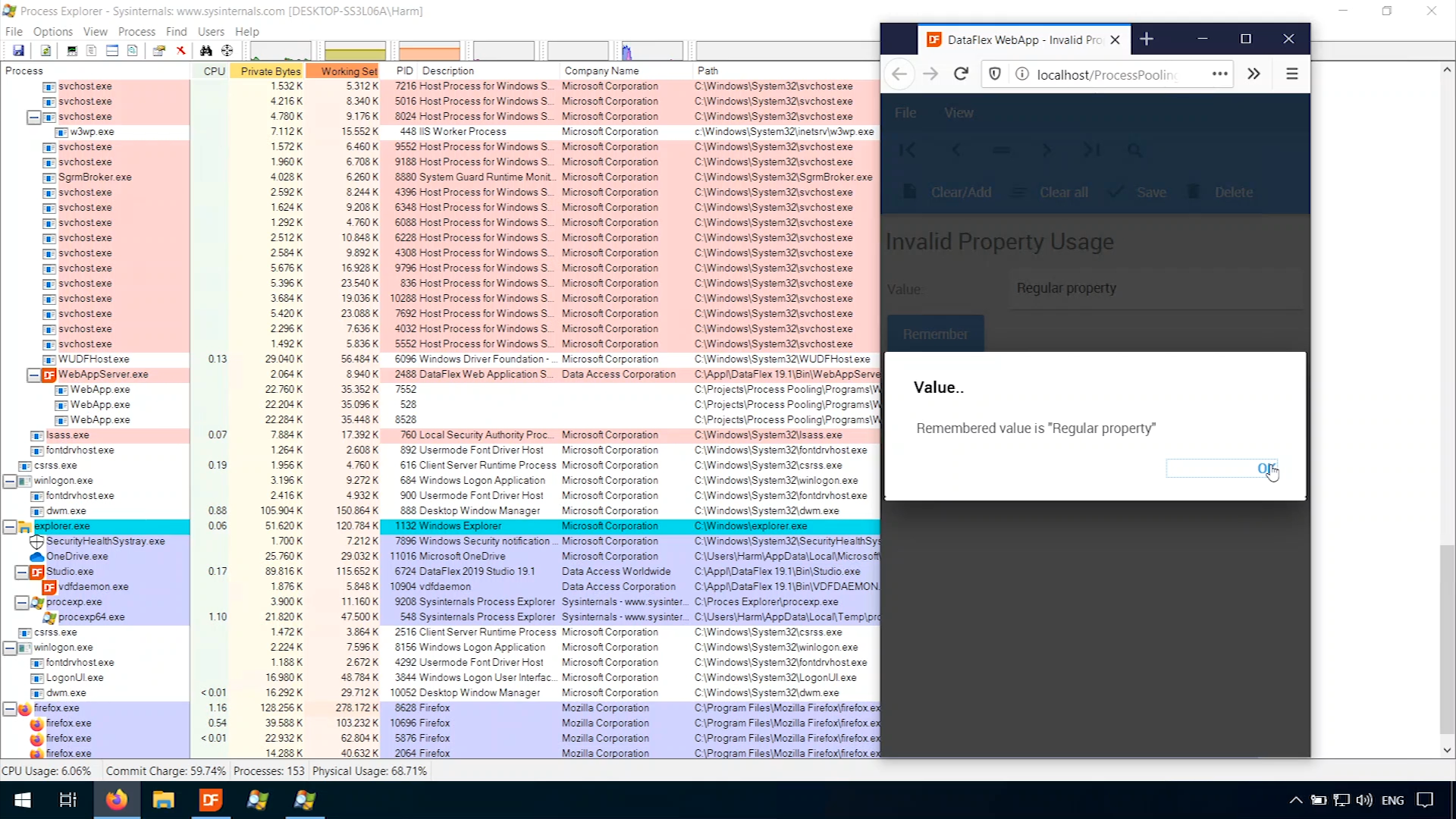The image size is (1456, 819).
Task: Open a new Firefox tab
Action: click(1147, 39)
